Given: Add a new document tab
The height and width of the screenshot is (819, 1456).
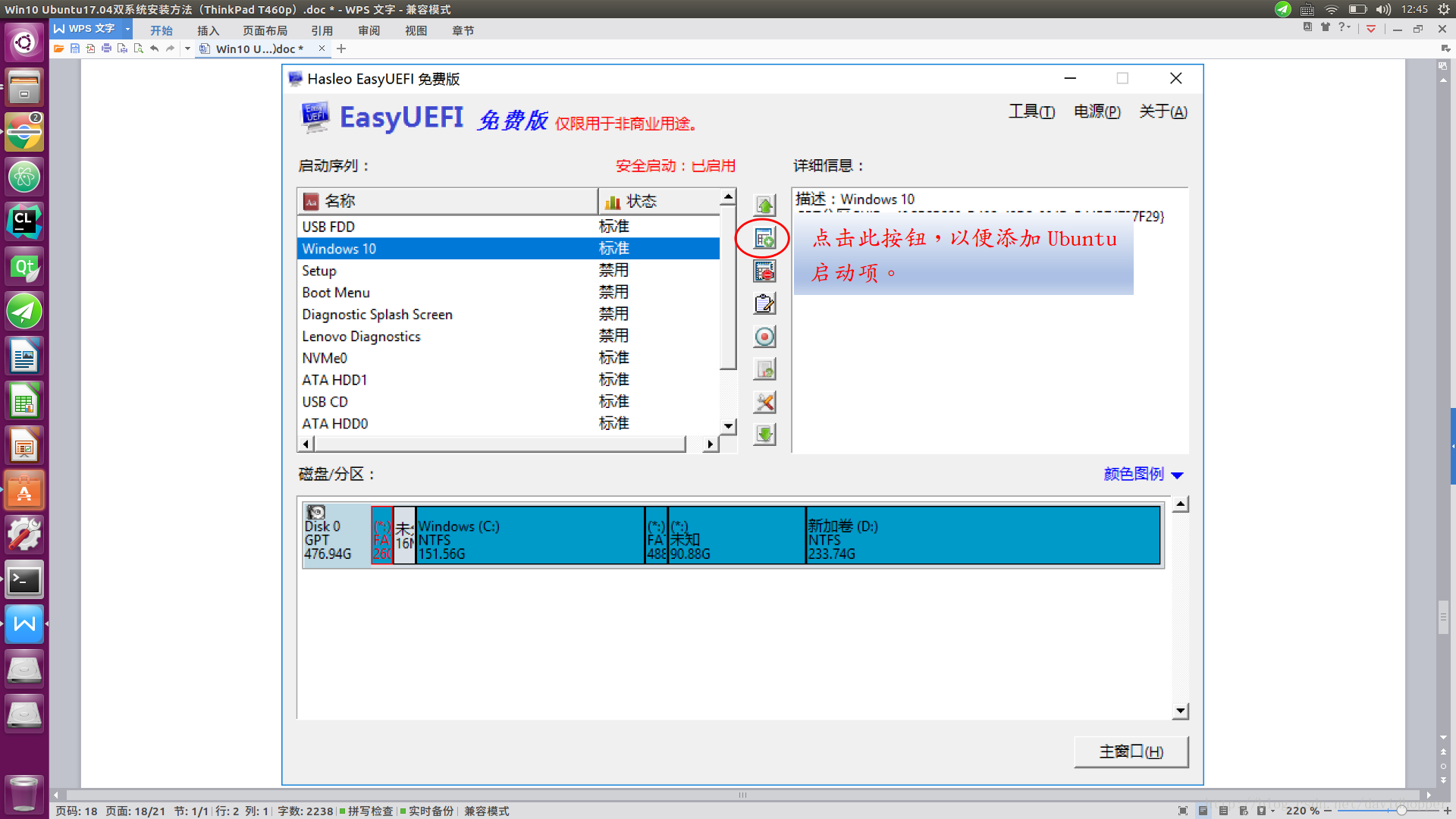Looking at the screenshot, I should [341, 49].
